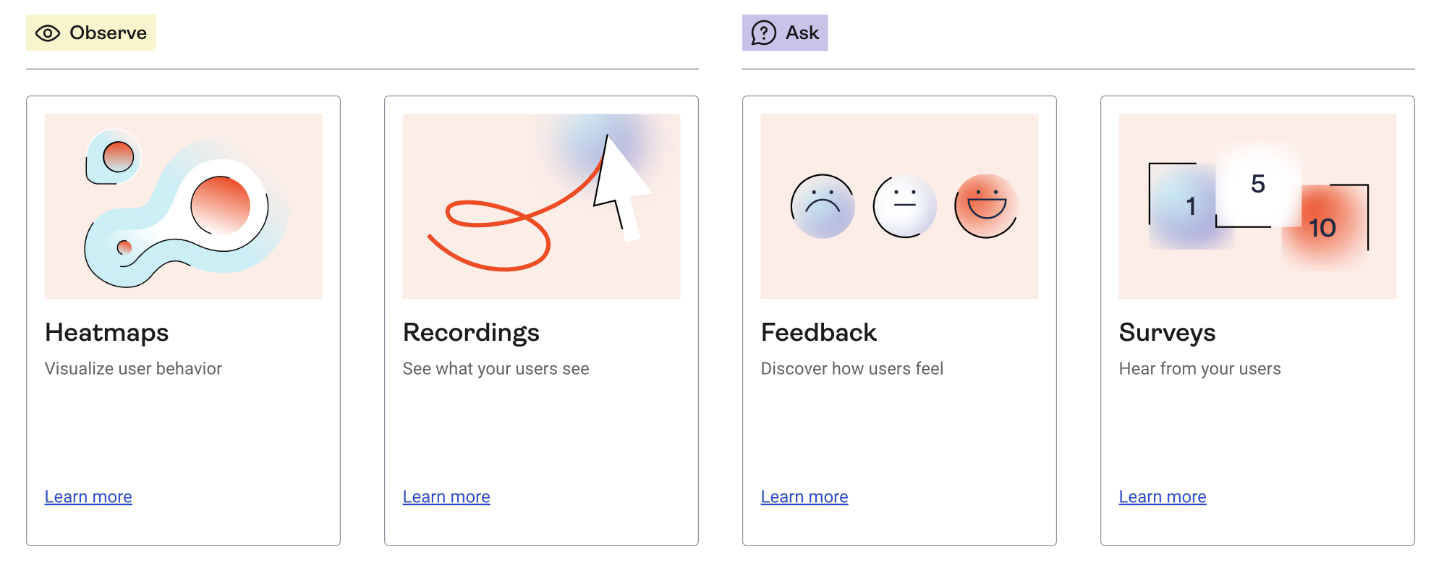The width and height of the screenshot is (1440, 572).
Task: Open Learn more link under Recordings
Action: [446, 497]
